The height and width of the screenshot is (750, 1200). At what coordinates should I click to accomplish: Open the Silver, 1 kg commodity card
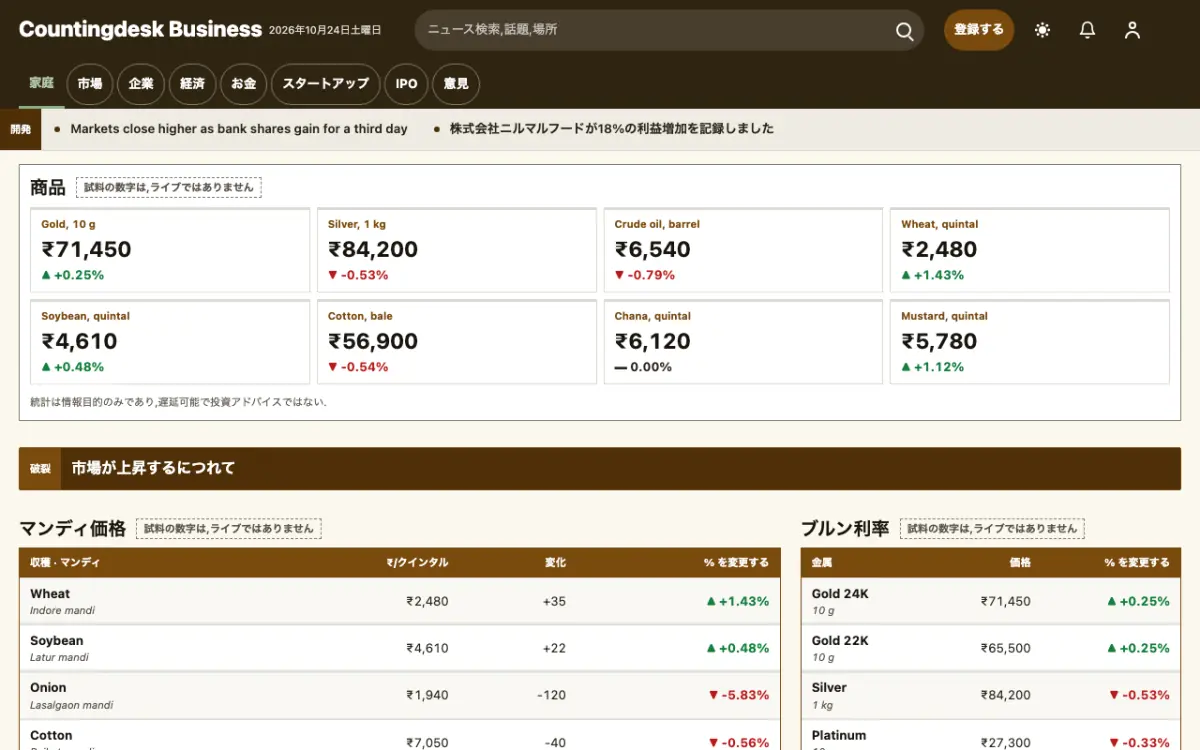[457, 250]
